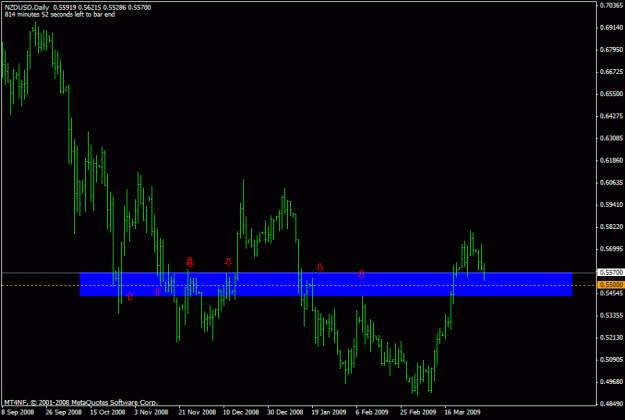625x420 pixels.
Task: Click the 10 Dec 2008 date label
Action: tap(241, 412)
